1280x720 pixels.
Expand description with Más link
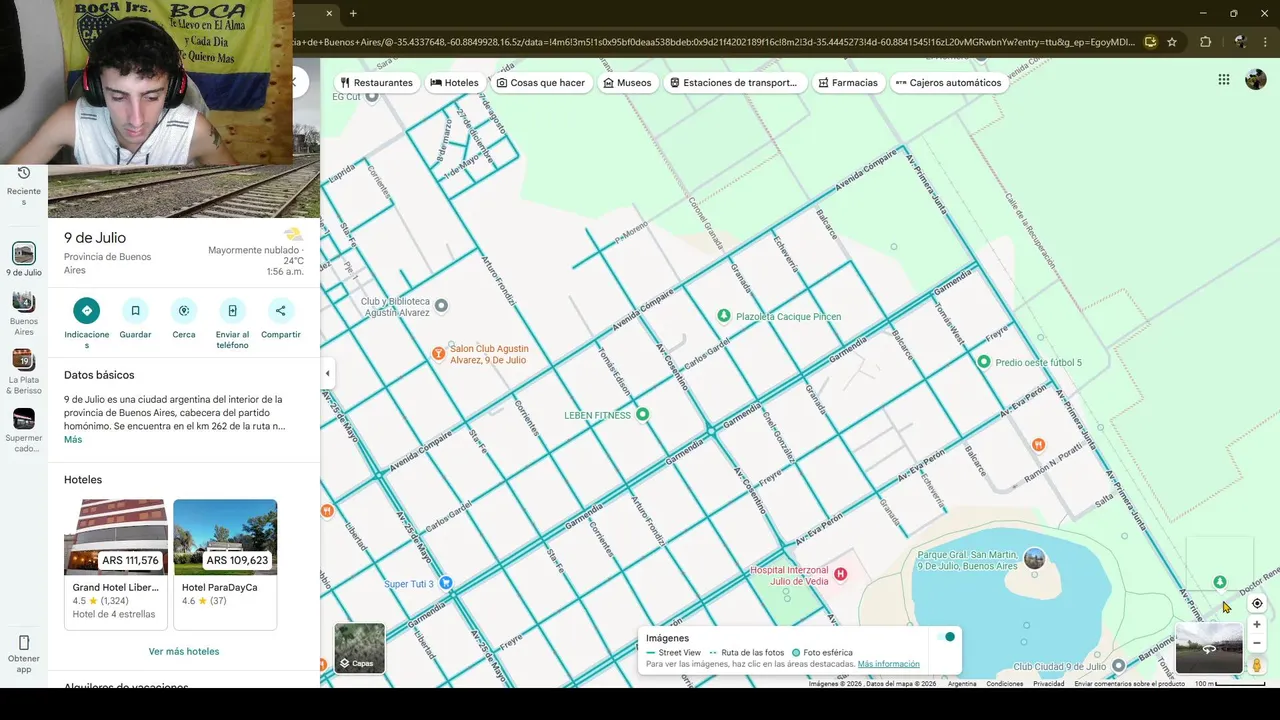click(x=73, y=440)
